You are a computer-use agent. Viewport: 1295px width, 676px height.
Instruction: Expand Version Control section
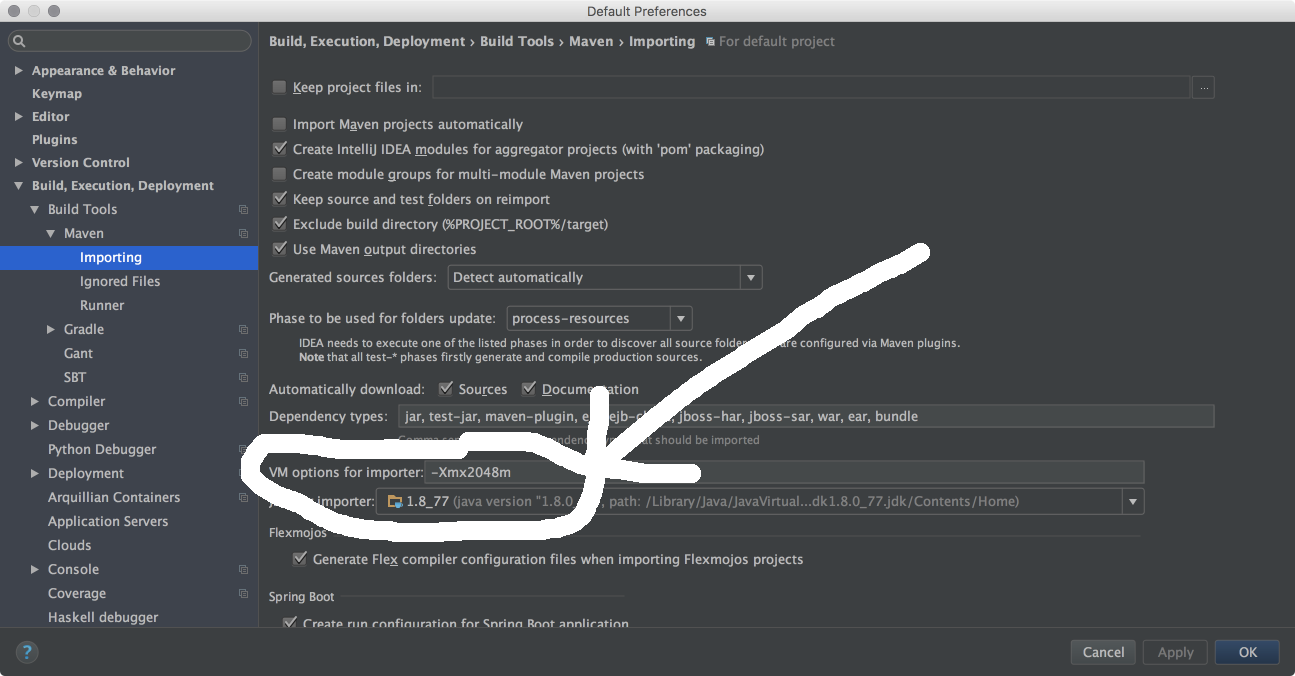18,163
